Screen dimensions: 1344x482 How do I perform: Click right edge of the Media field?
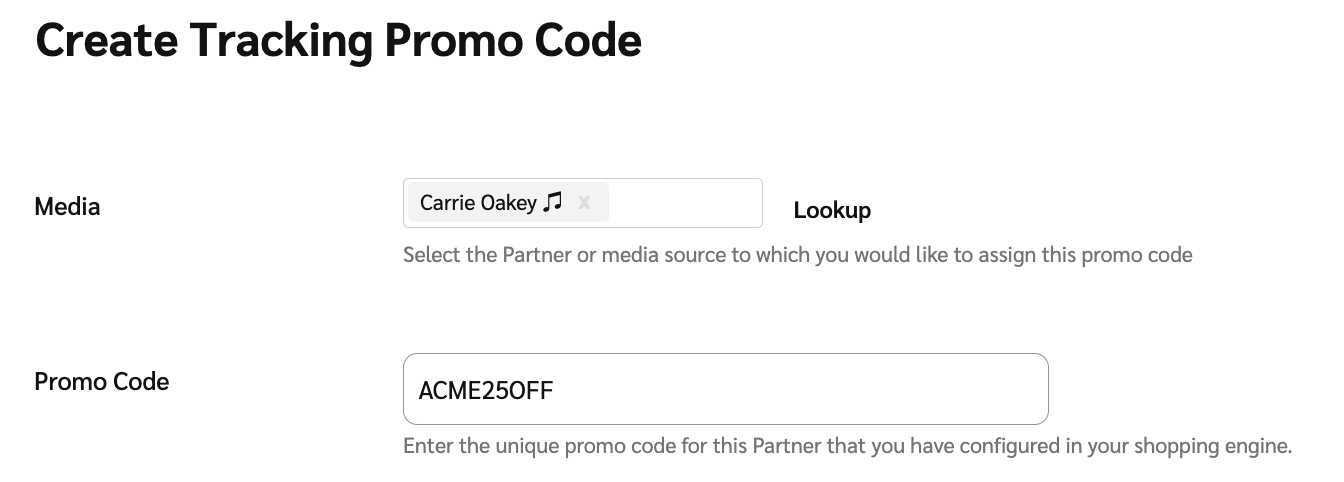(x=752, y=203)
